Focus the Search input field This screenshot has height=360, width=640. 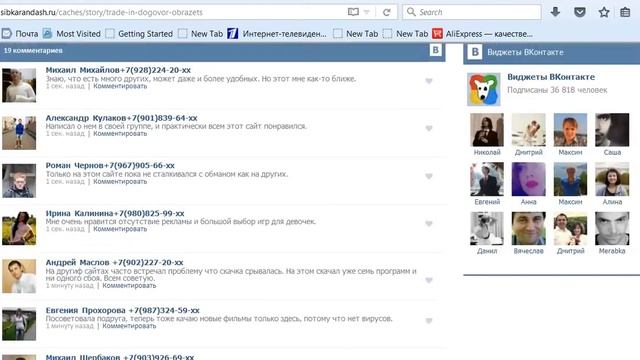coord(472,12)
